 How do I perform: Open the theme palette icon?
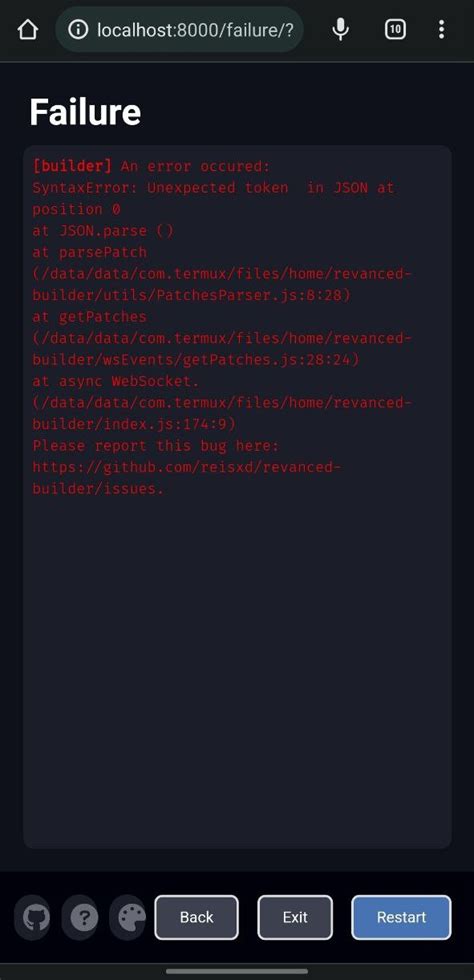[132, 918]
